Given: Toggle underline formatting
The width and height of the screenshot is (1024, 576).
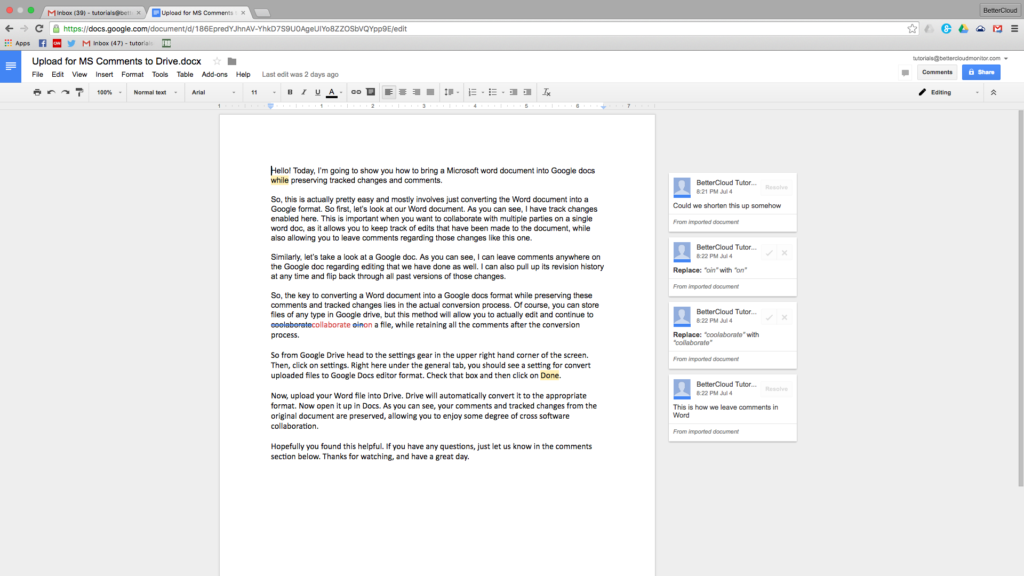Looking at the screenshot, I should point(318,92).
